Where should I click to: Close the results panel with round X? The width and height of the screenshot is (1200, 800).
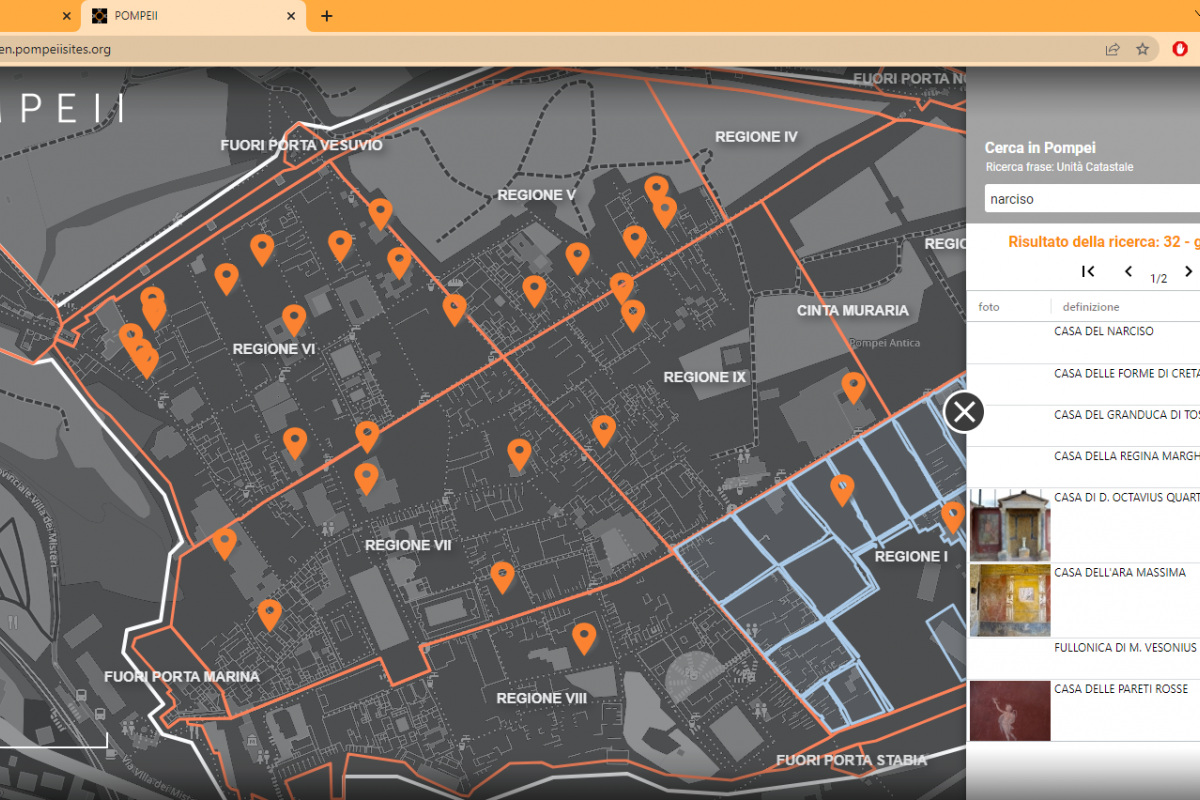click(x=965, y=411)
